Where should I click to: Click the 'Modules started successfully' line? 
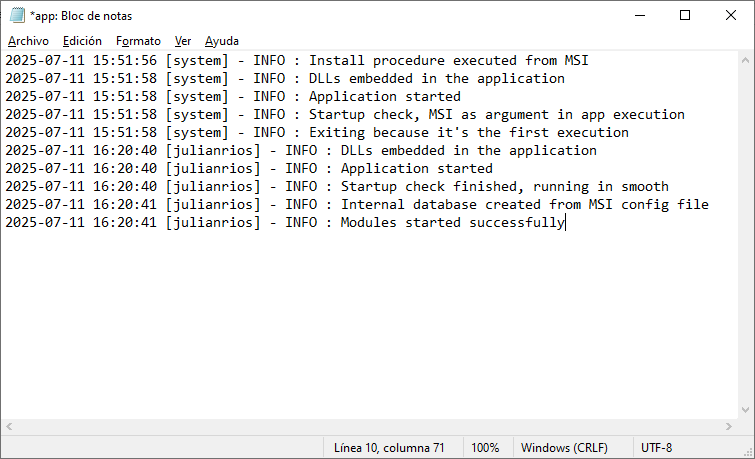coord(285,223)
